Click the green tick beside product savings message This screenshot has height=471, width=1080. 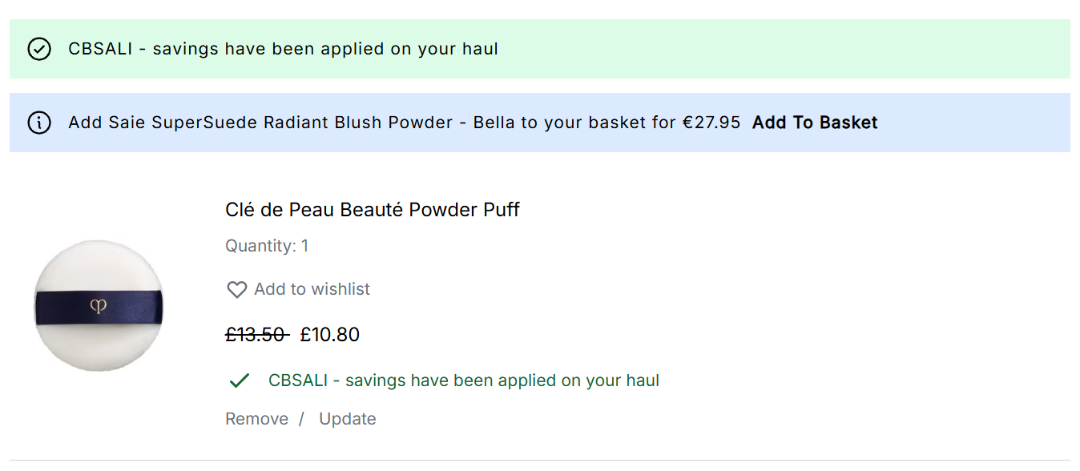click(x=239, y=381)
